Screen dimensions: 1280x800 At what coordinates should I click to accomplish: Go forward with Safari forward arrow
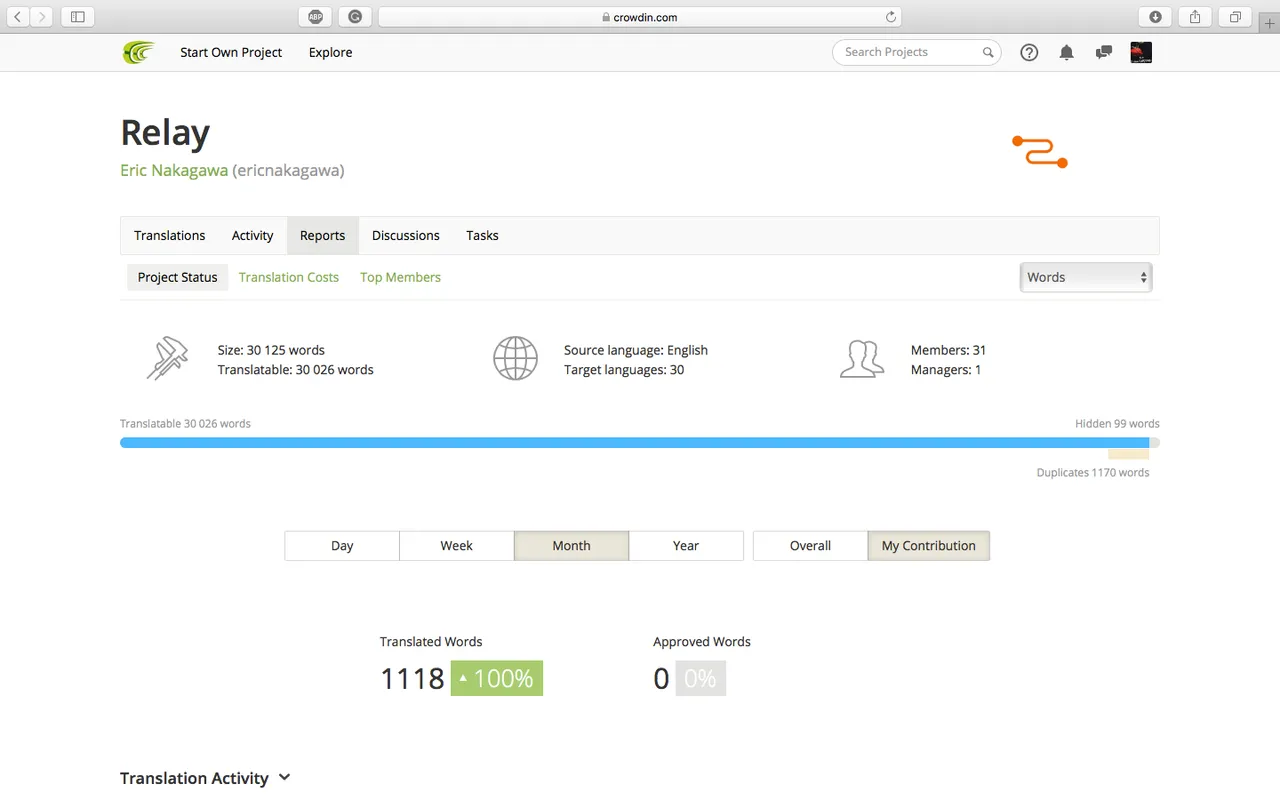click(x=42, y=17)
